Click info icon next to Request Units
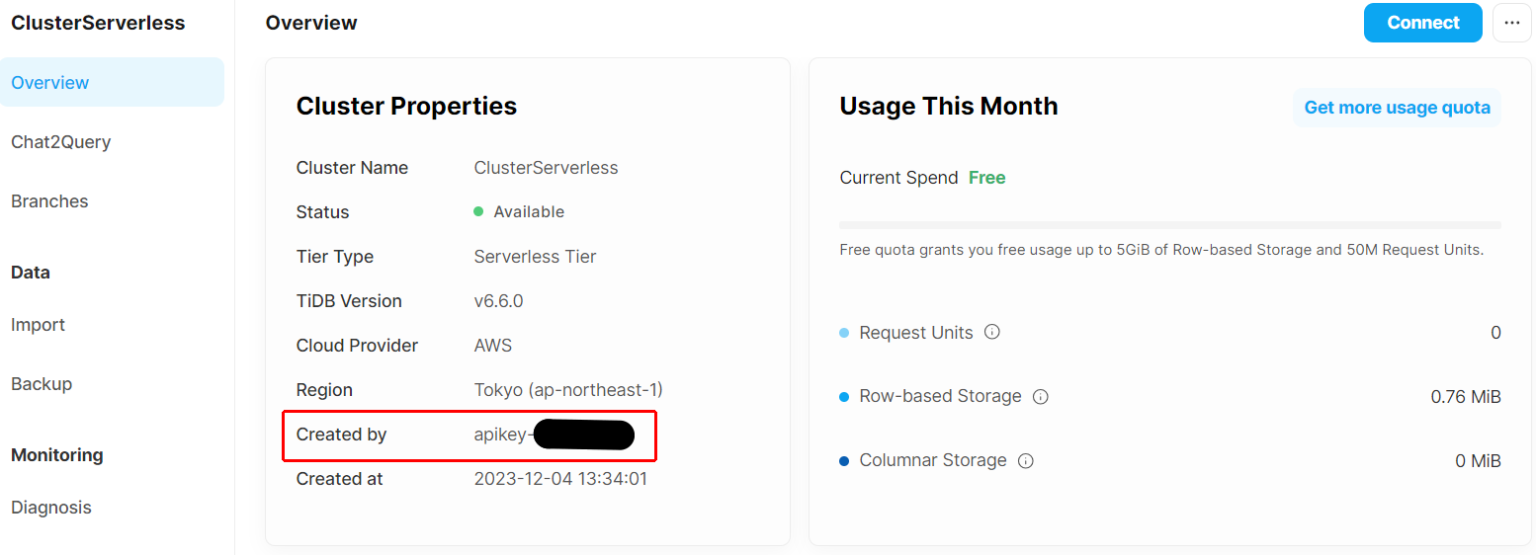The image size is (1536, 555). pos(992,332)
